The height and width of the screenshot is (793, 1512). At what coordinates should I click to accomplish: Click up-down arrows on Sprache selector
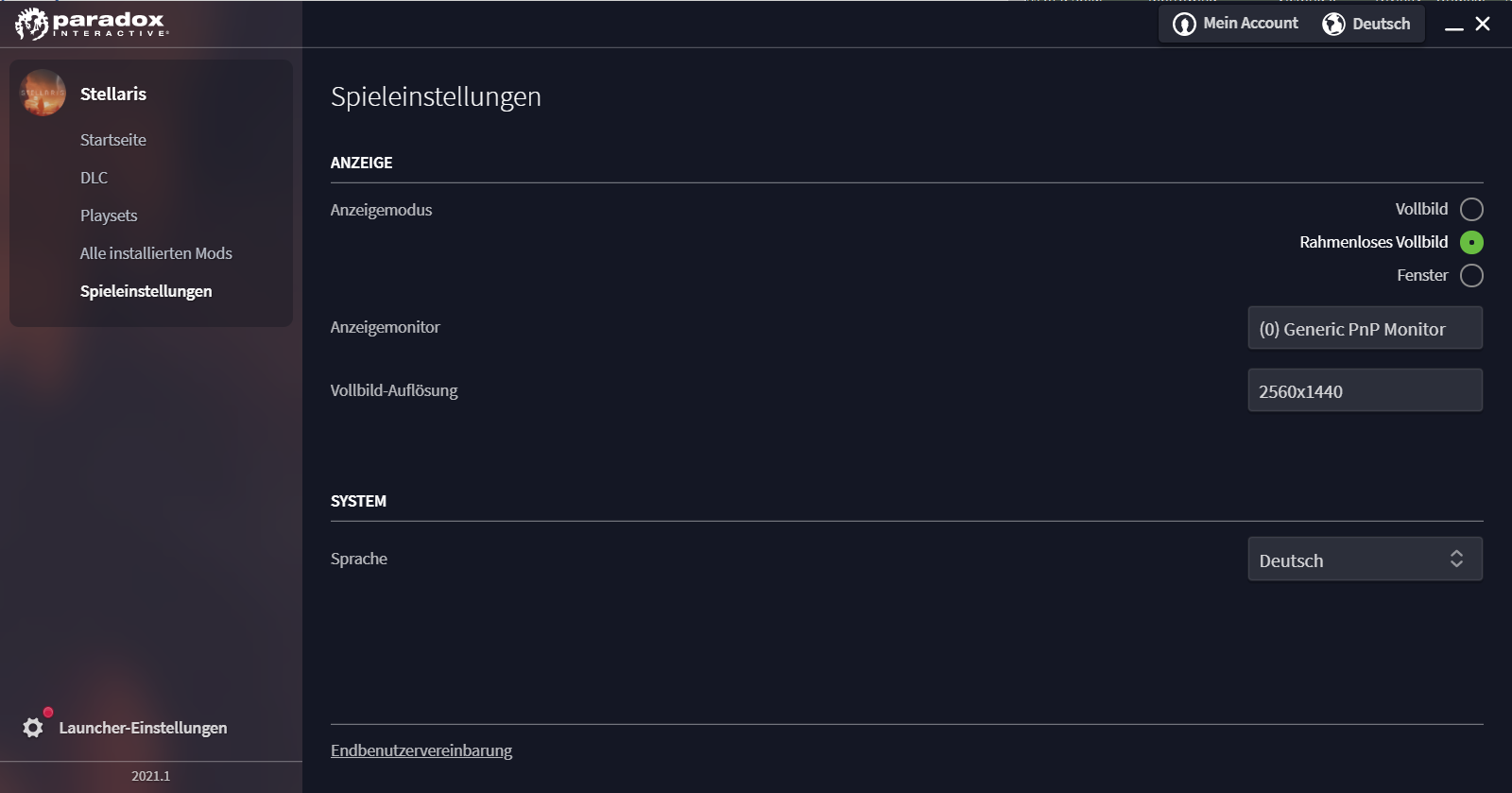[1456, 559]
